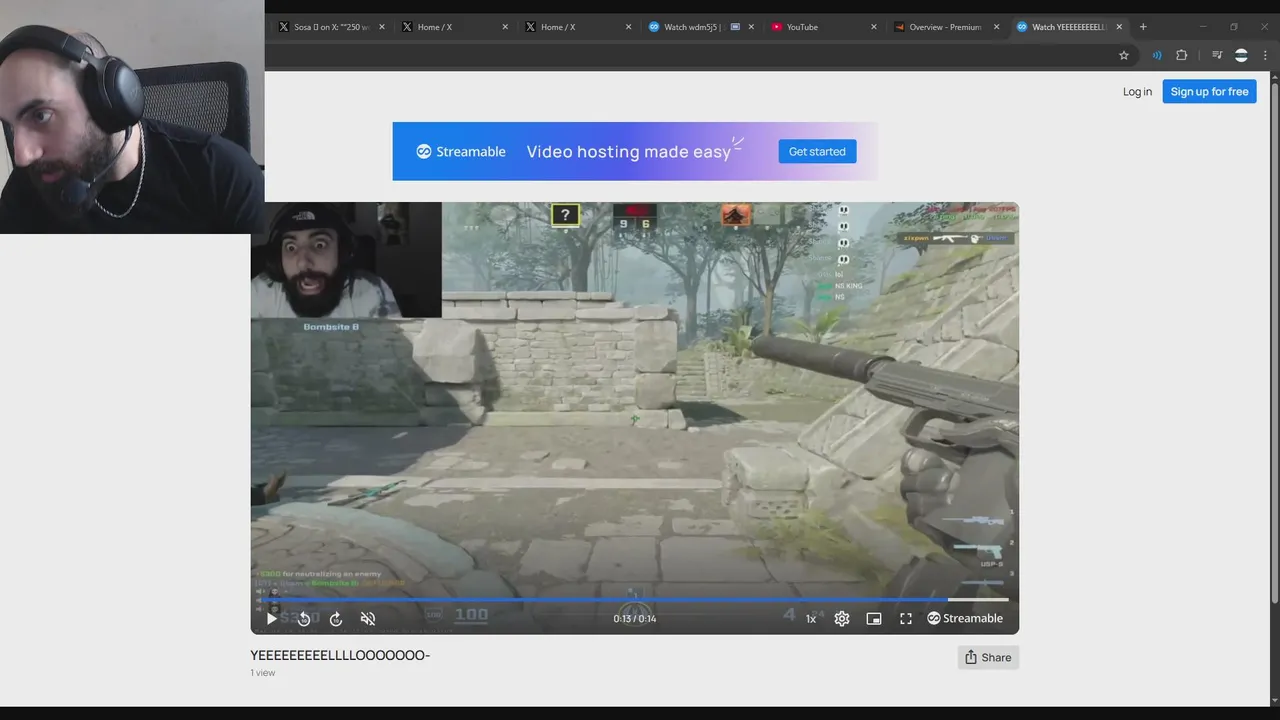Enable picture-in-picture mode
This screenshot has height=720, width=1280.
874,619
